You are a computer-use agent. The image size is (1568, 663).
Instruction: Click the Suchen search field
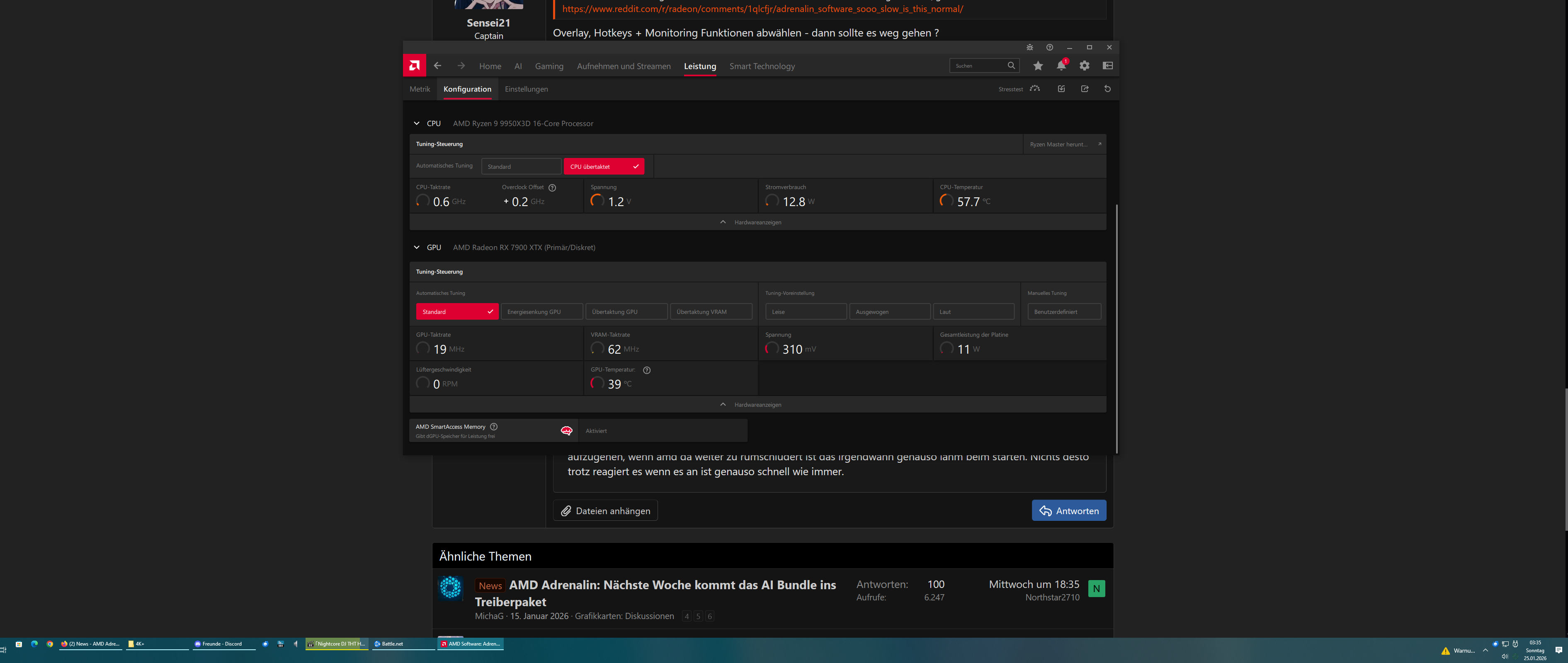tap(978, 66)
